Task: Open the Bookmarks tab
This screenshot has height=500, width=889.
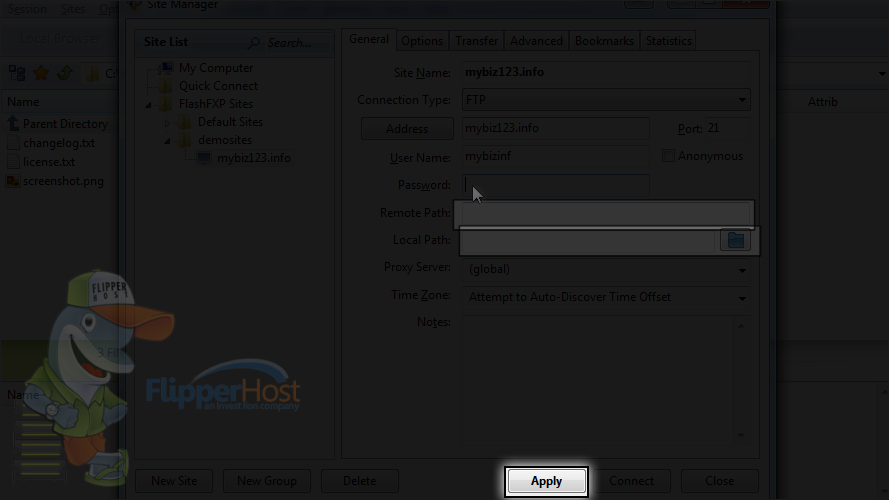Action: (604, 41)
